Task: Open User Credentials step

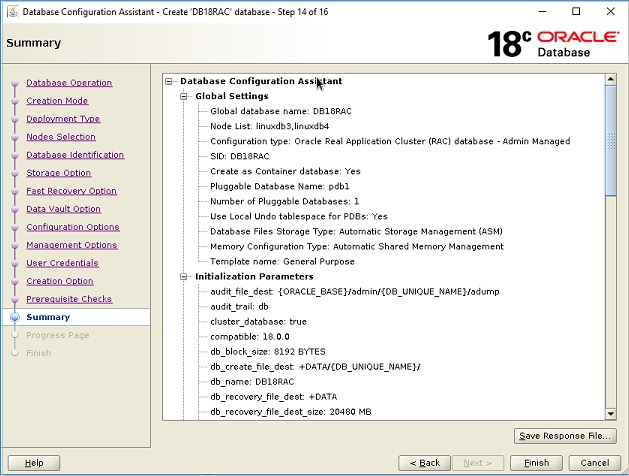Action: (x=62, y=263)
